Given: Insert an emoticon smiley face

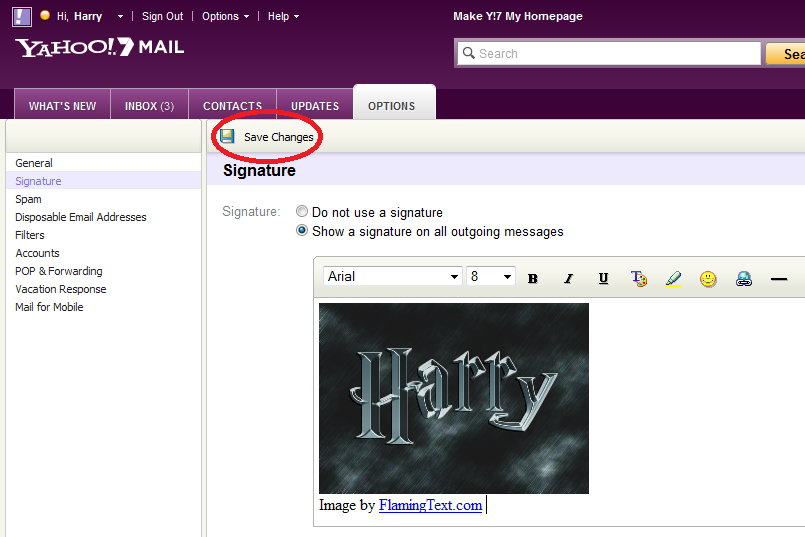Looking at the screenshot, I should (x=708, y=278).
